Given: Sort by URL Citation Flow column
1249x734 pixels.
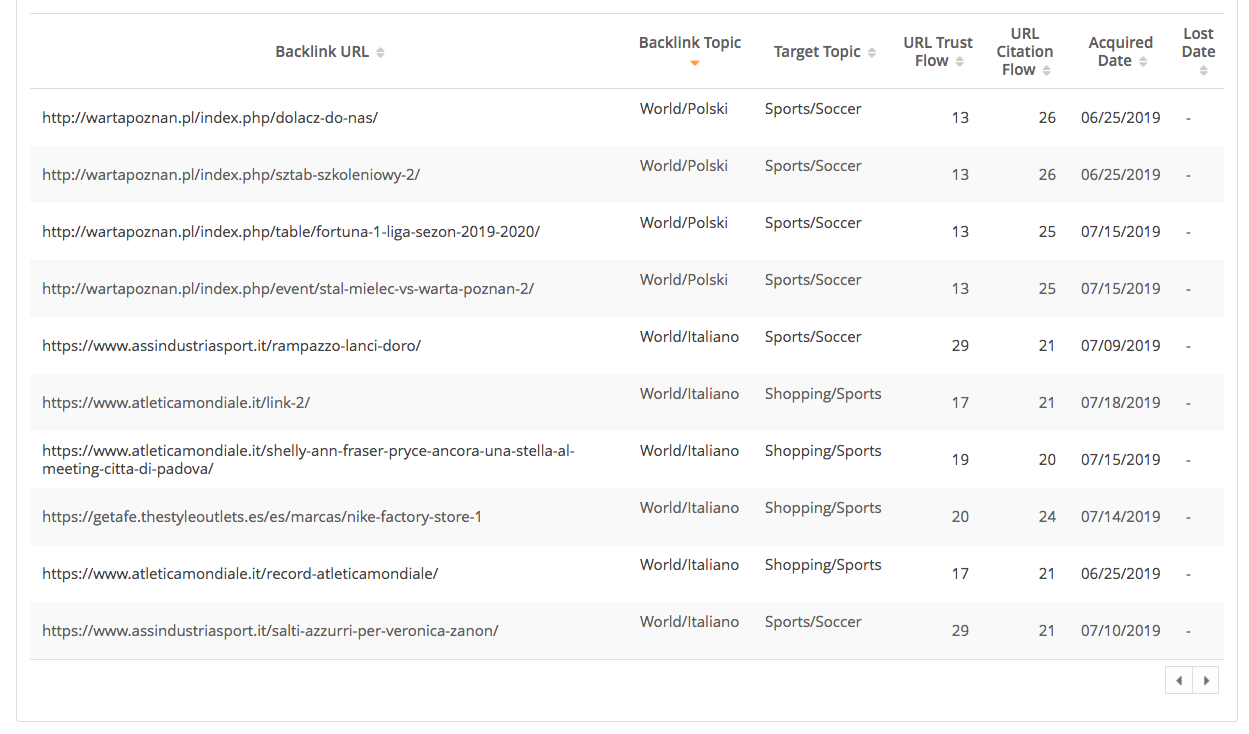Looking at the screenshot, I should (1046, 70).
